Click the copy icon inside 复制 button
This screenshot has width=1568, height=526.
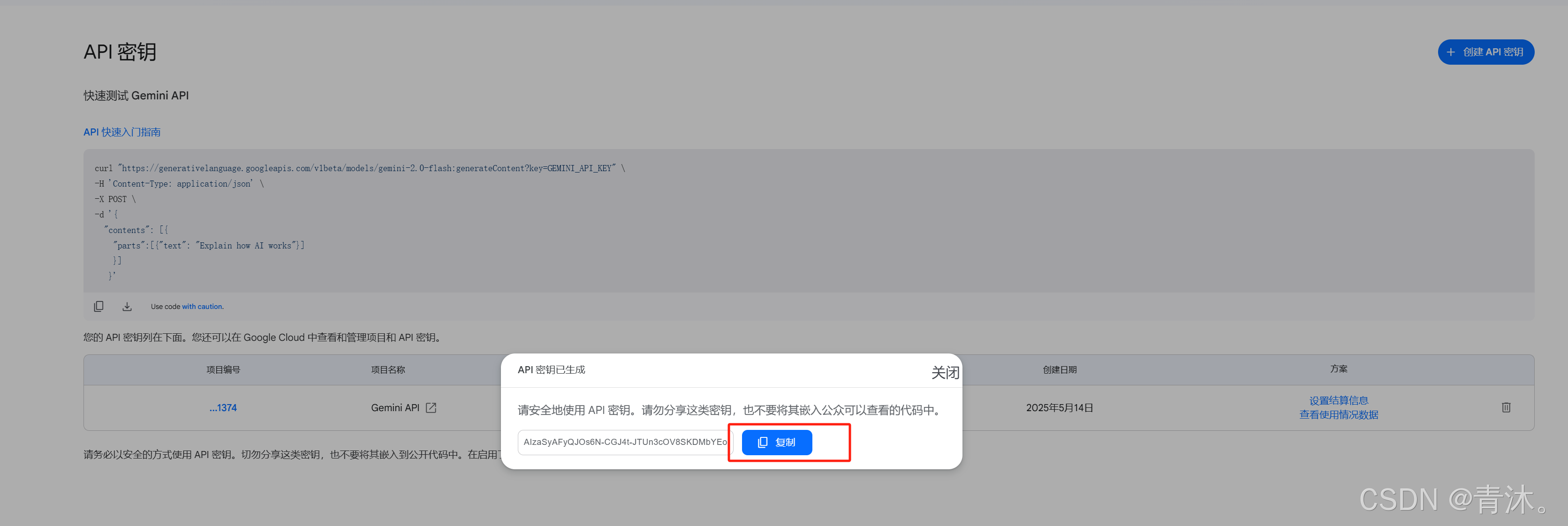(x=762, y=443)
